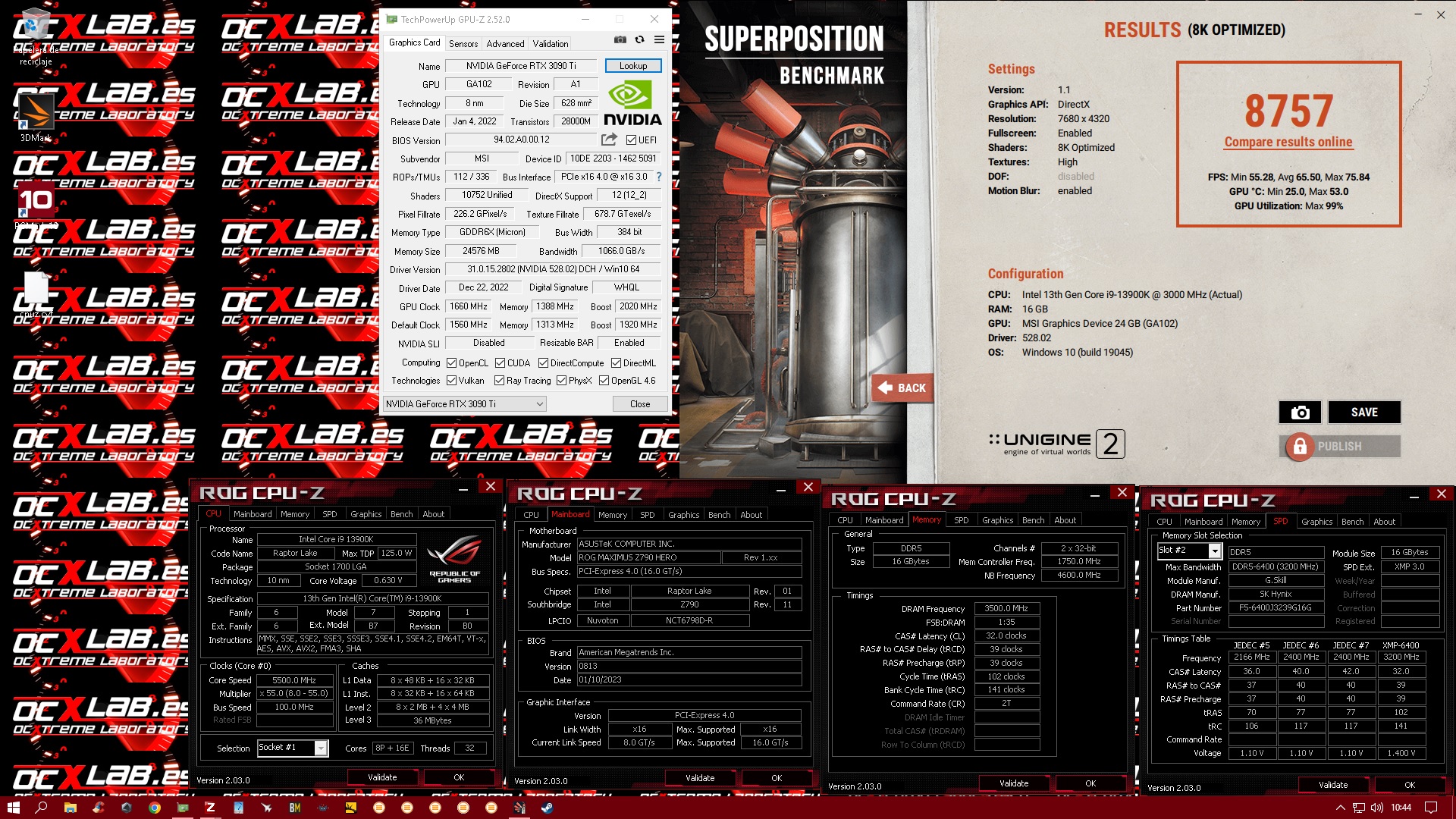Switch to GPU-Z via taskbar icon
The width and height of the screenshot is (1456, 819).
(x=182, y=808)
